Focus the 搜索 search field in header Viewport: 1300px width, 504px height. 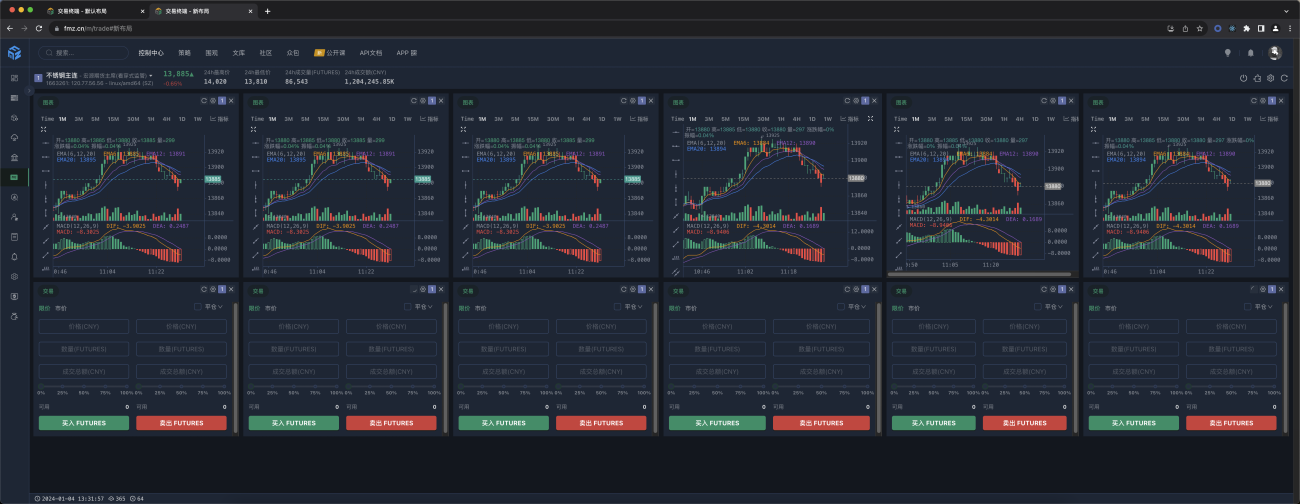click(x=84, y=52)
